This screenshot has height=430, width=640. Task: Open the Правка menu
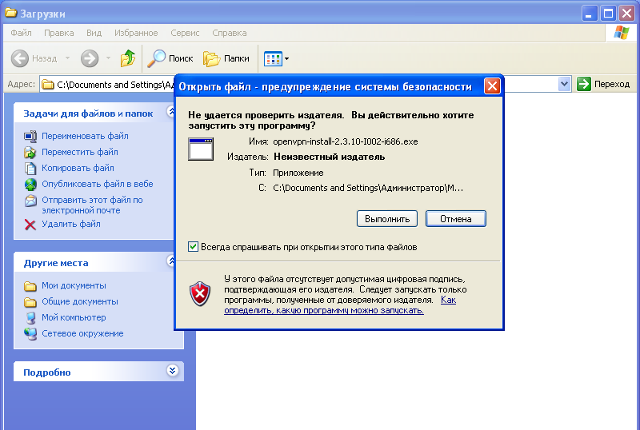coord(59,33)
